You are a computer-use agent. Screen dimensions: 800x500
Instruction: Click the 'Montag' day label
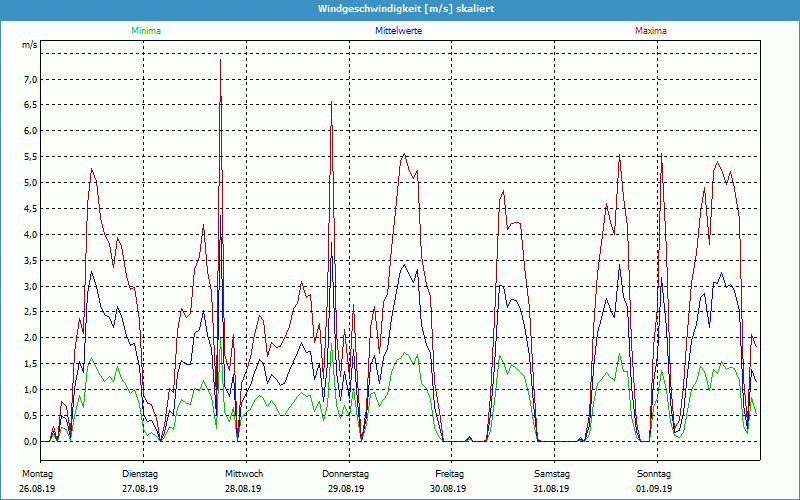(x=37, y=474)
